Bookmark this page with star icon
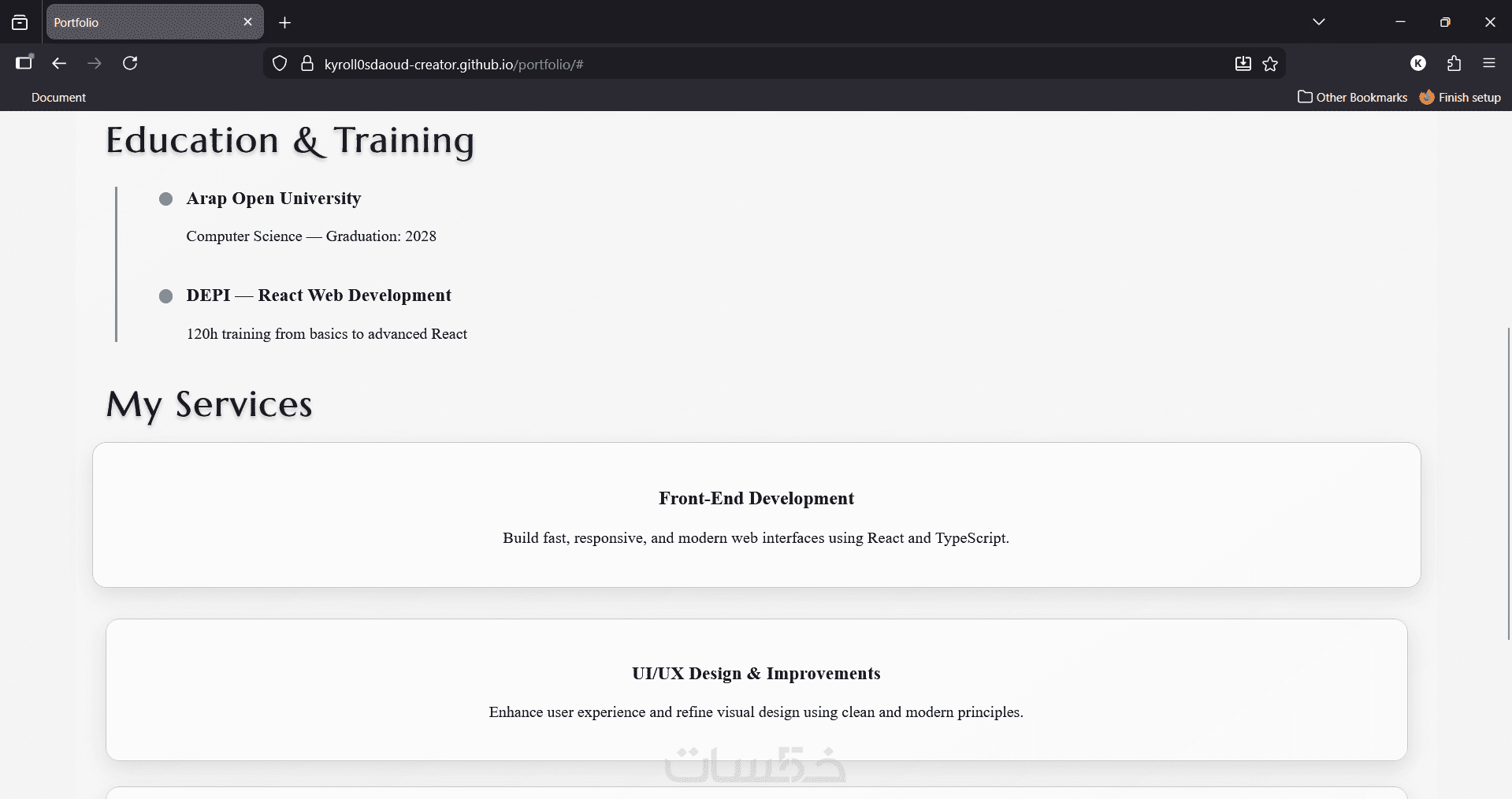This screenshot has height=799, width=1512. pyautogui.click(x=1270, y=64)
